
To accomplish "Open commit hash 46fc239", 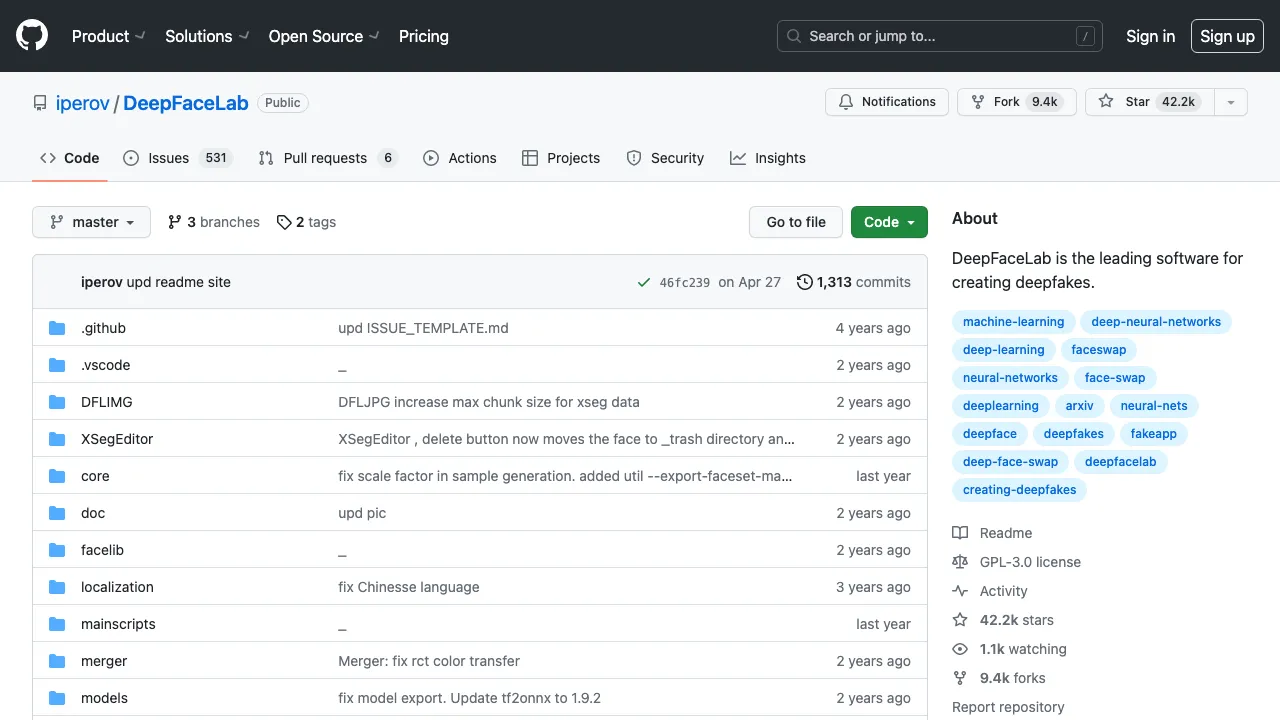I will 685,282.
